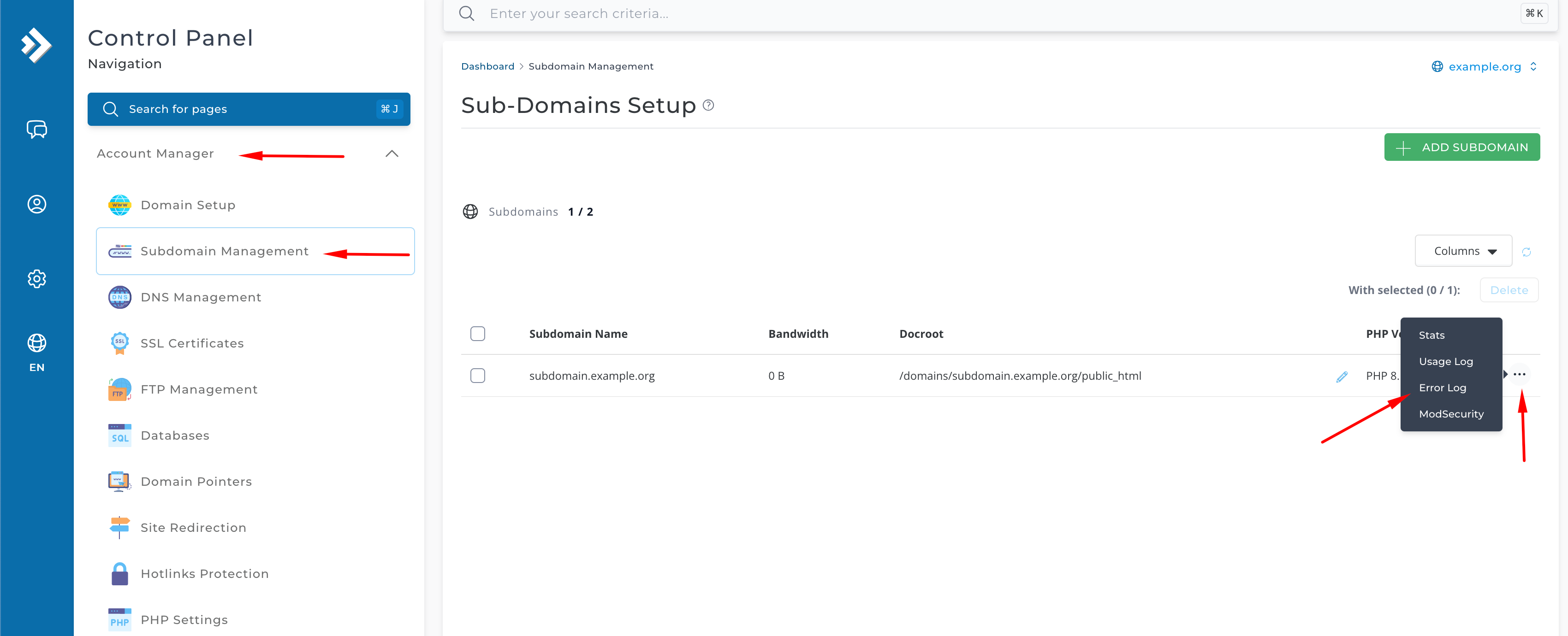Click the EN language globe icon
This screenshot has height=636, width=1568.
[x=36, y=343]
